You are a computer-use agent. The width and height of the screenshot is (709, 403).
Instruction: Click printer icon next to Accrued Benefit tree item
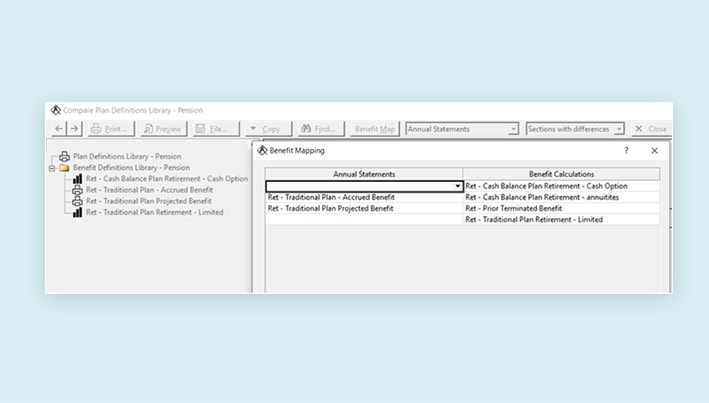tap(78, 190)
